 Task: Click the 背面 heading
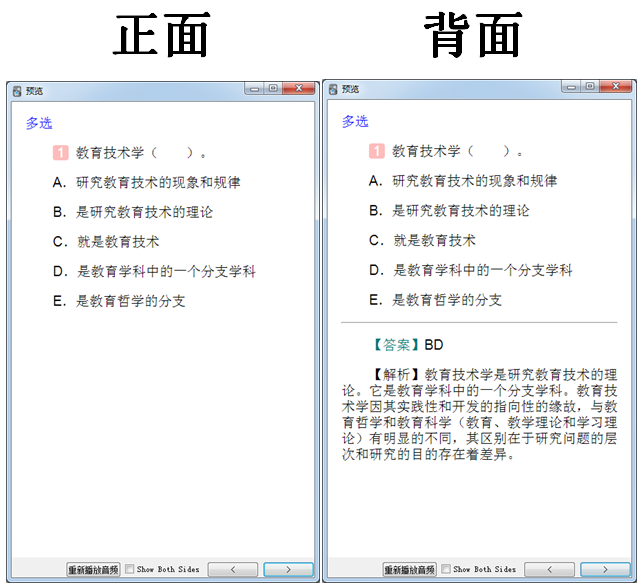[x=473, y=35]
